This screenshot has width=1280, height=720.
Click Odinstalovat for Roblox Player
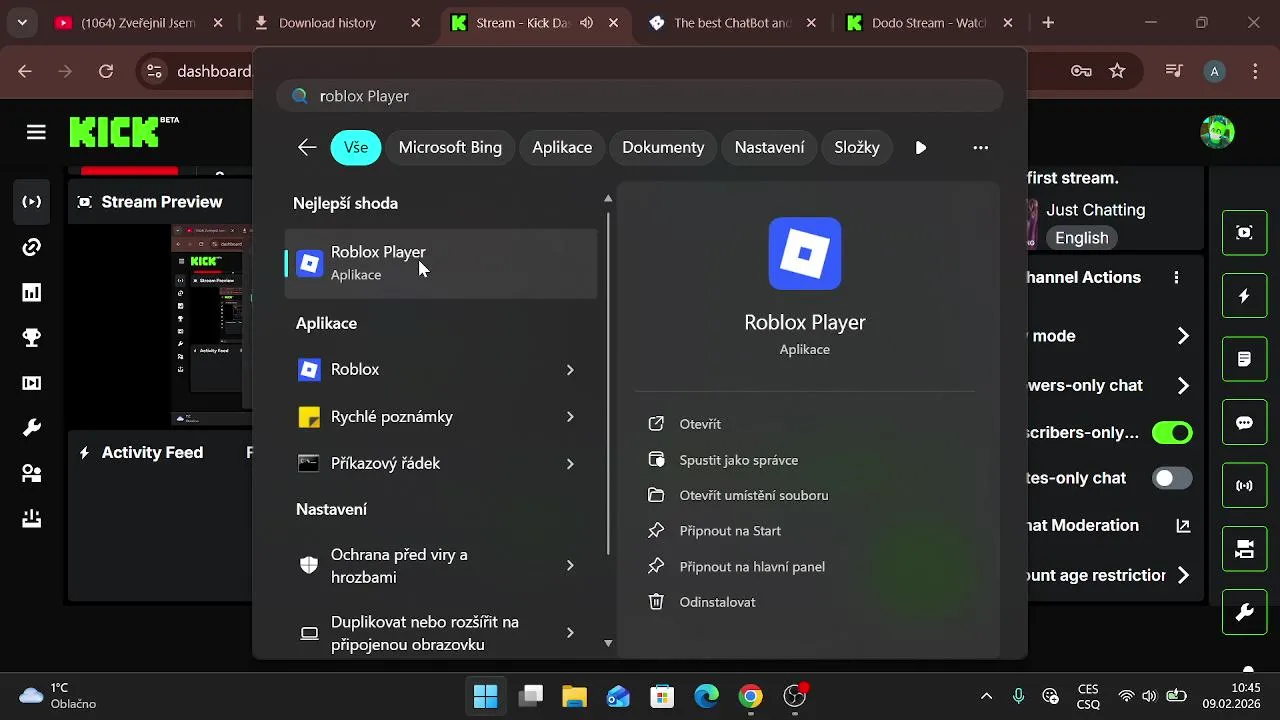[717, 602]
